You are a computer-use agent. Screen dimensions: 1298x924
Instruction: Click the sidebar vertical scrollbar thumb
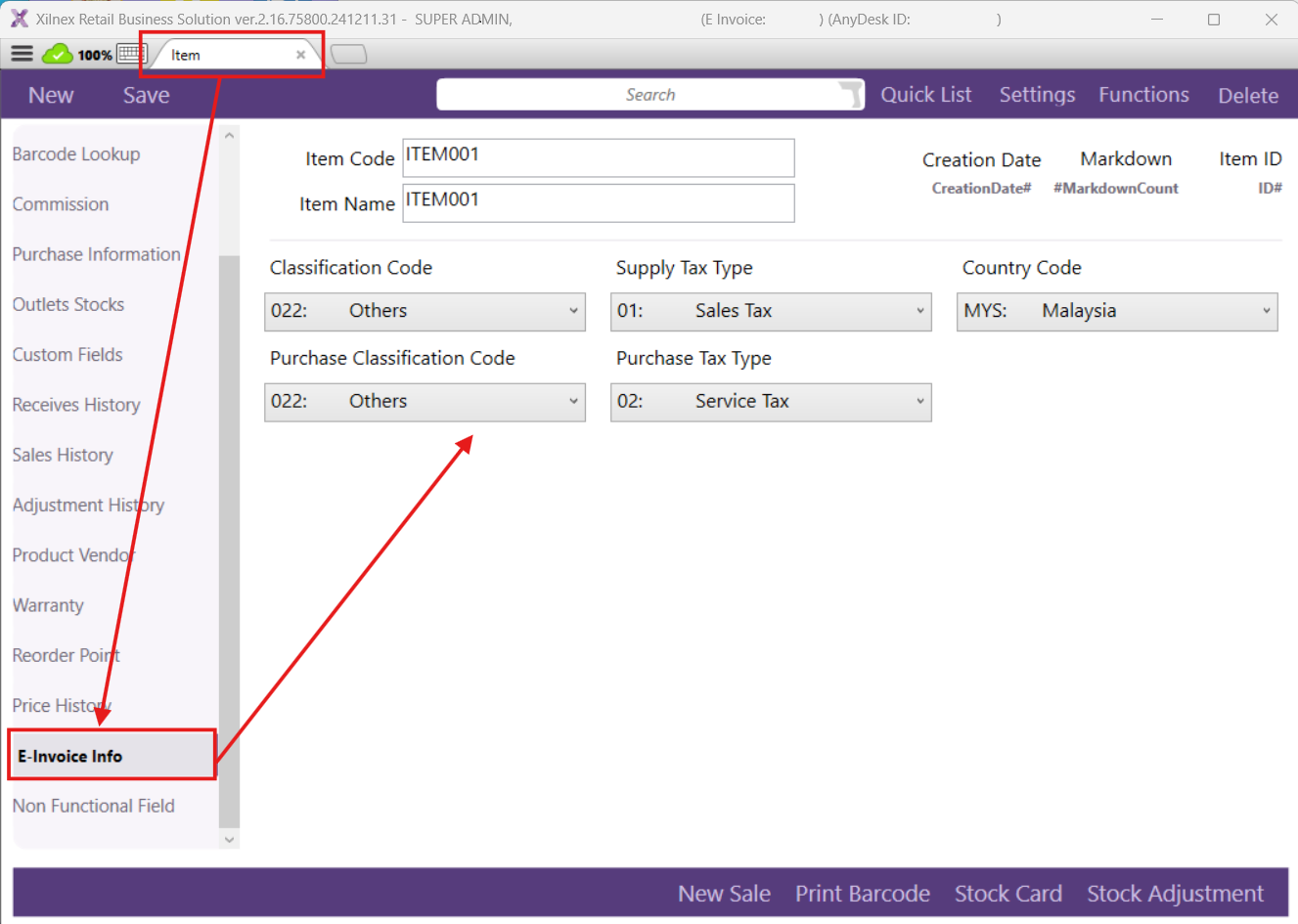tap(229, 538)
